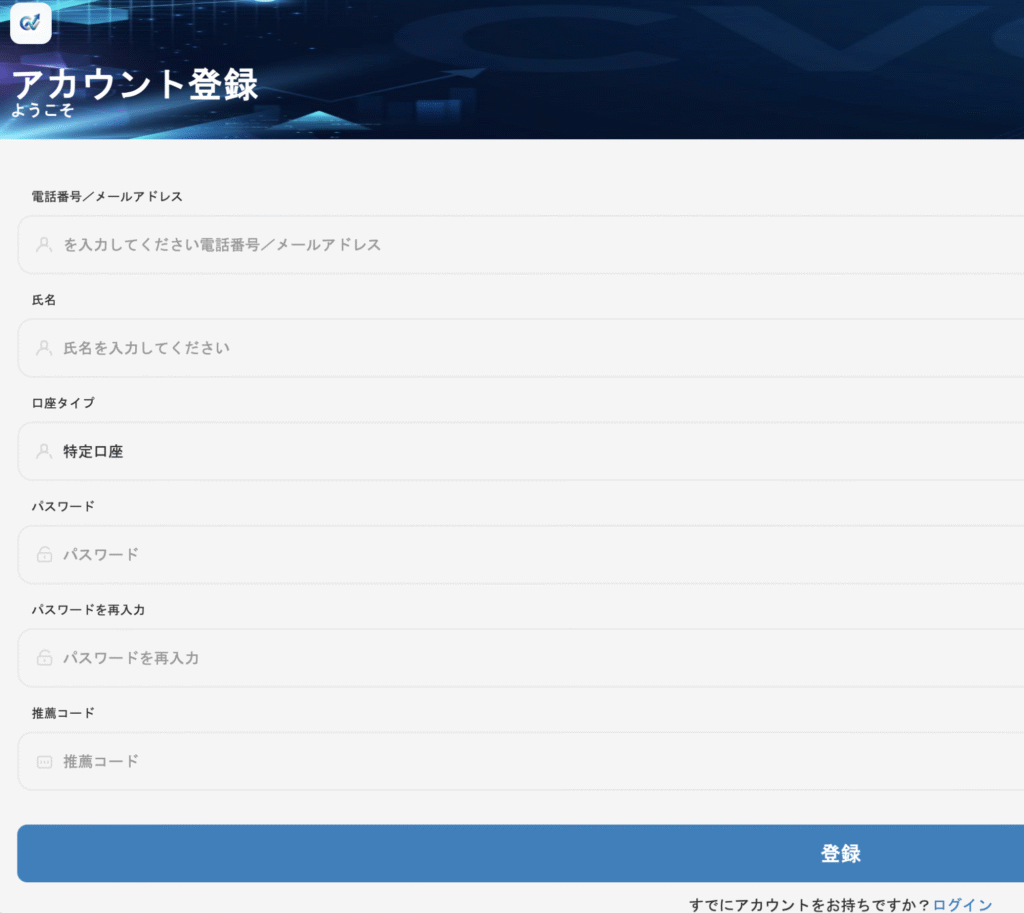1024x913 pixels.
Task: Click the person icon beside 特定口座
Action: (x=44, y=451)
